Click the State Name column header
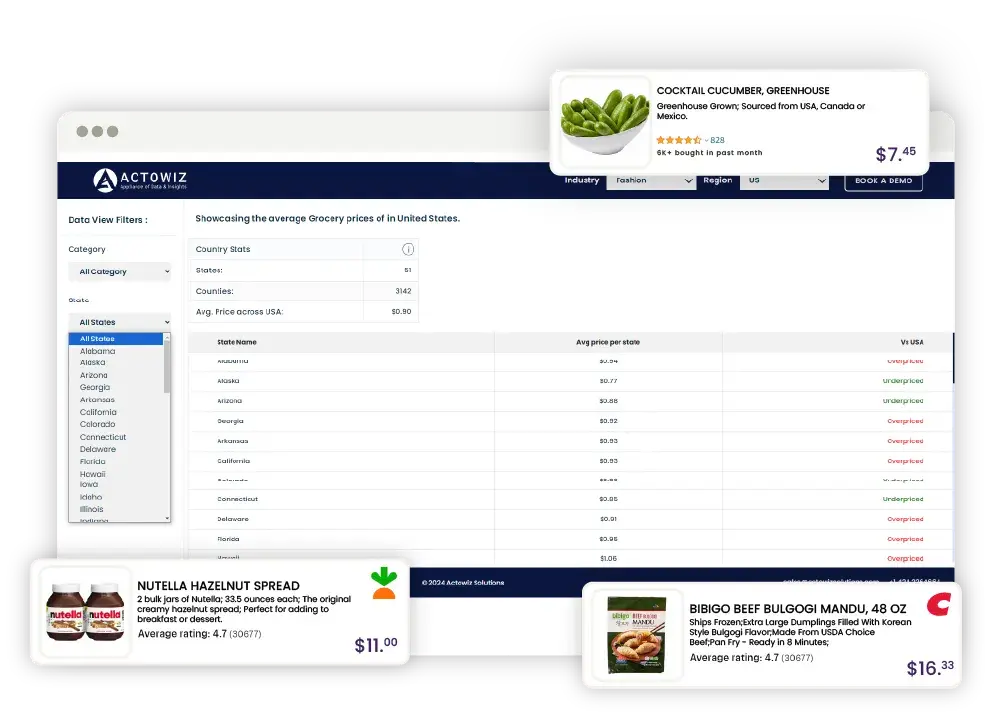 click(x=237, y=342)
